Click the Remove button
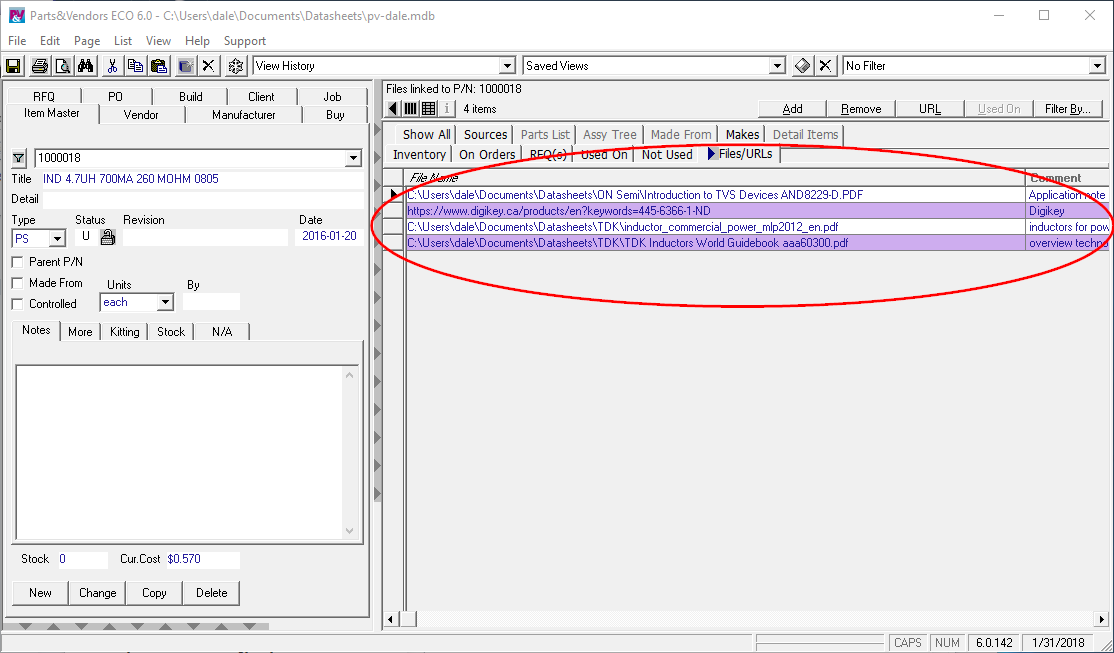The image size is (1114, 653). (861, 109)
